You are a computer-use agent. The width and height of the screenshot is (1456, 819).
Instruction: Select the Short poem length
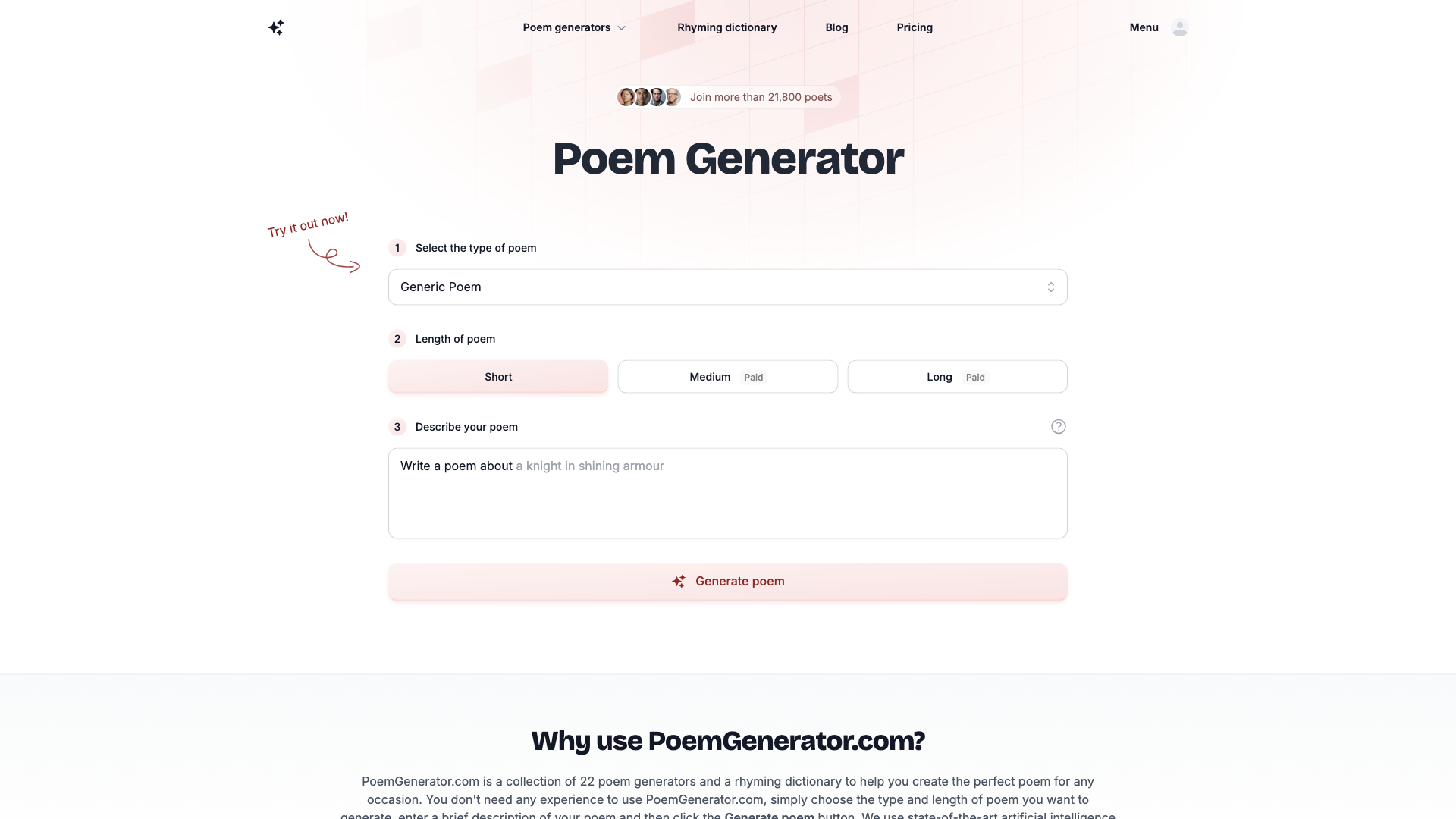coord(497,376)
